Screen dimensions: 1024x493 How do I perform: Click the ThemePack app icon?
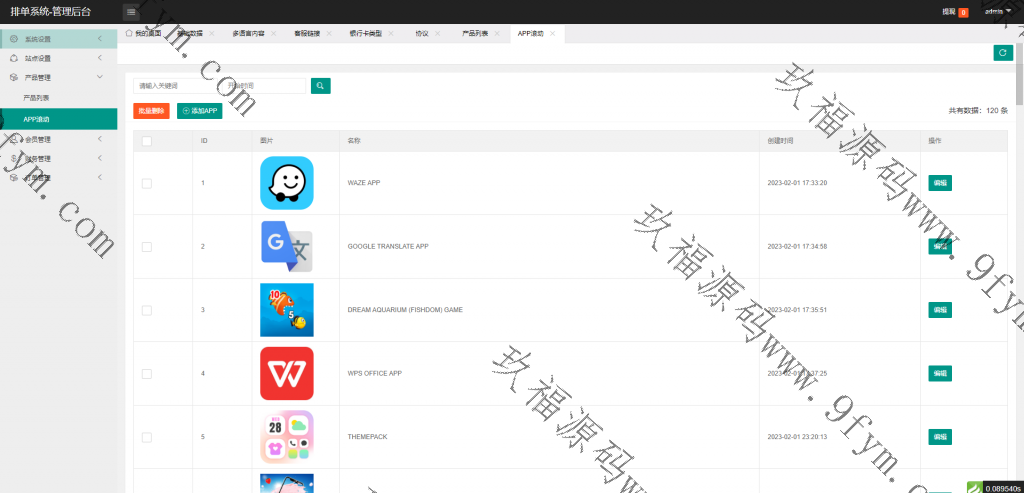(x=287, y=437)
